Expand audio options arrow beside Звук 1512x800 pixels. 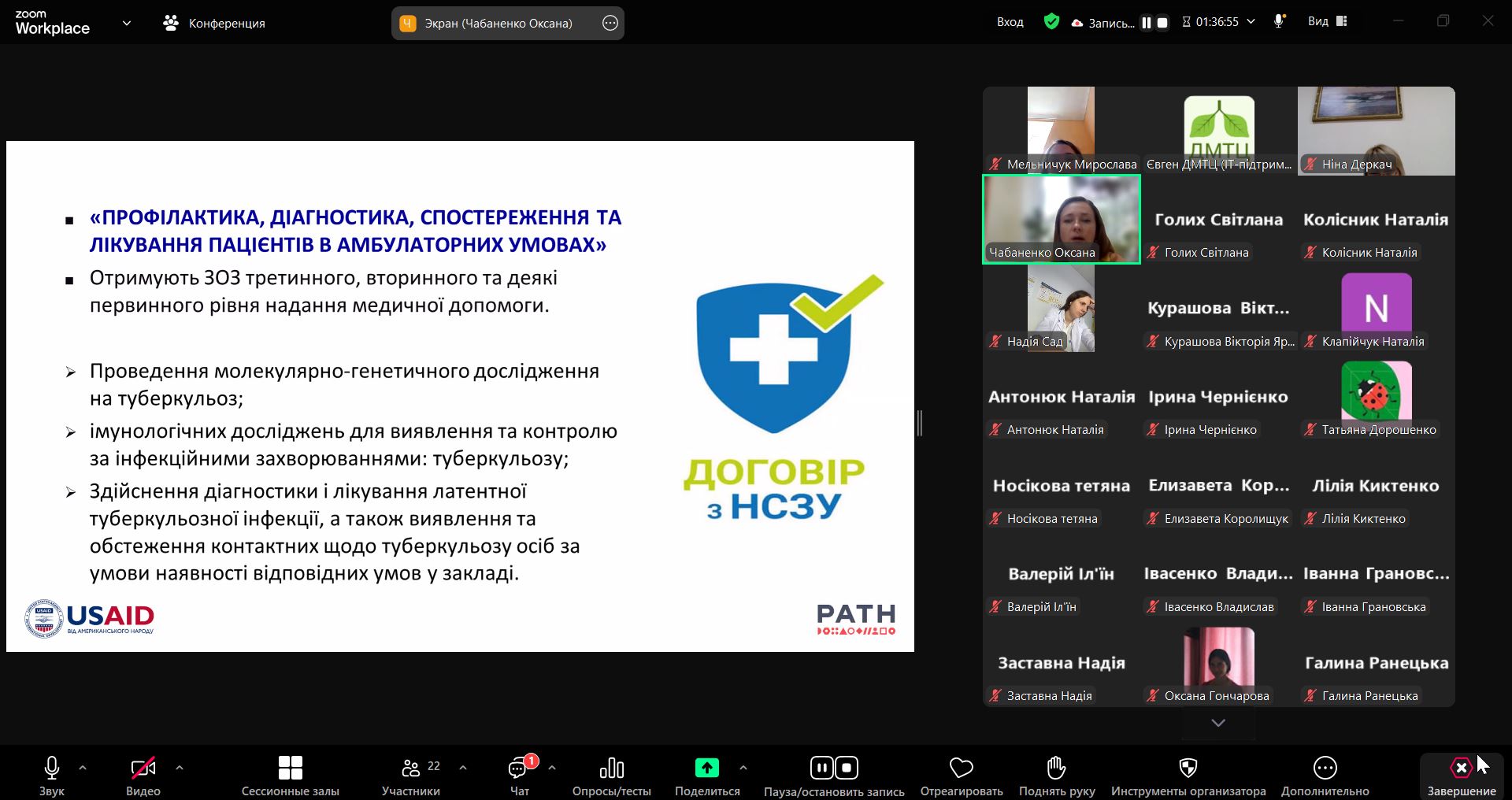coord(83,767)
